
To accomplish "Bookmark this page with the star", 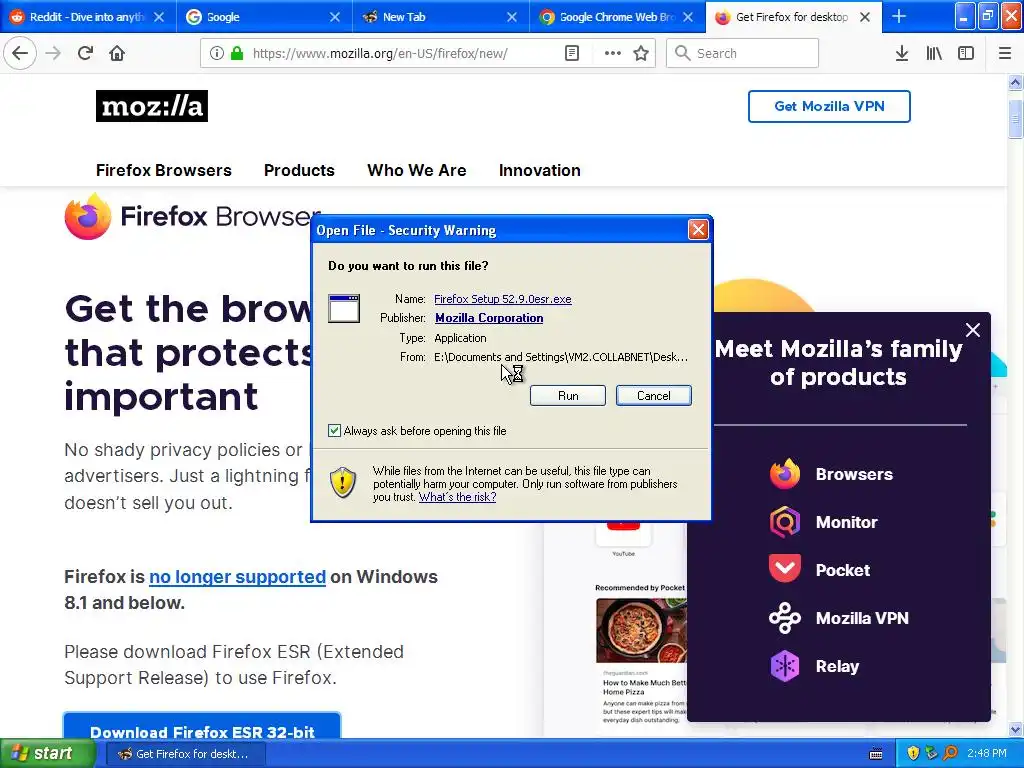I will click(641, 53).
